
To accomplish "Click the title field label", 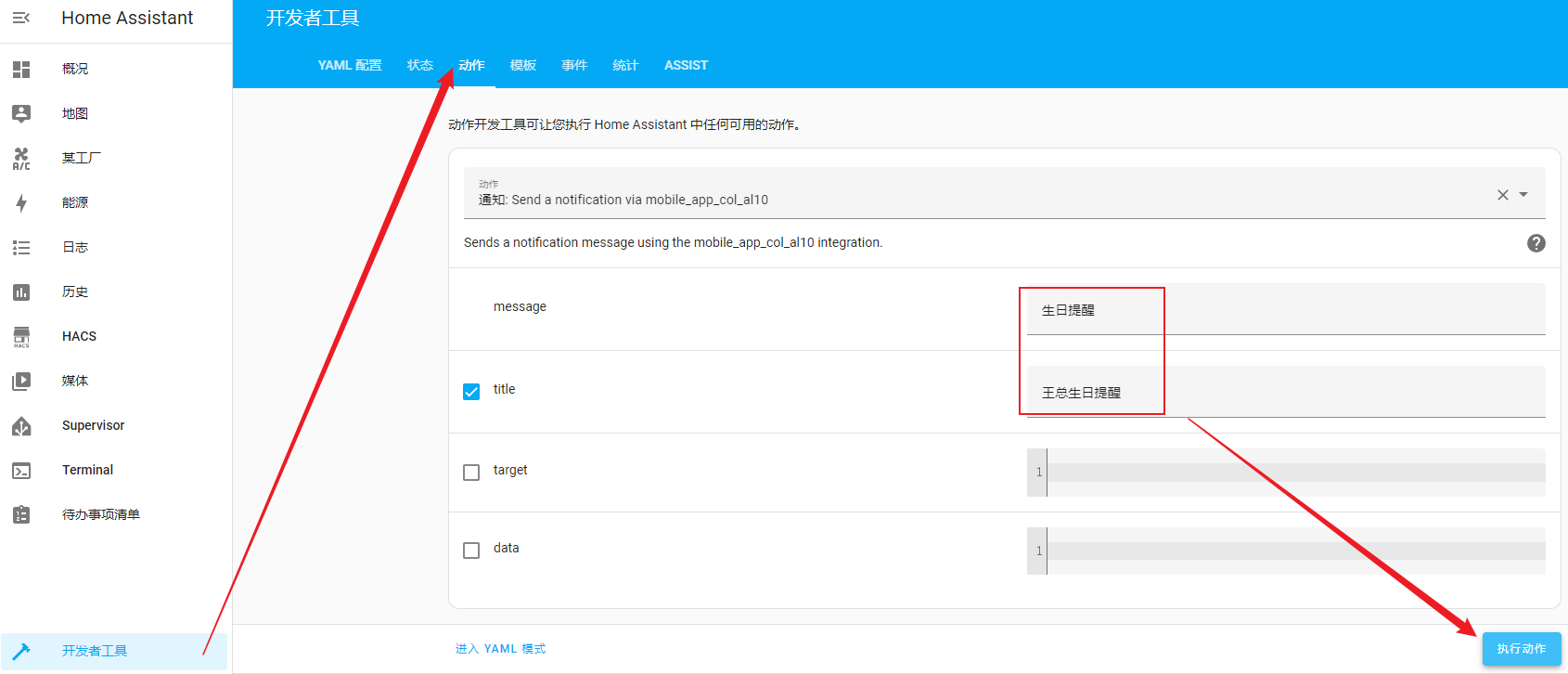I will pos(504,389).
